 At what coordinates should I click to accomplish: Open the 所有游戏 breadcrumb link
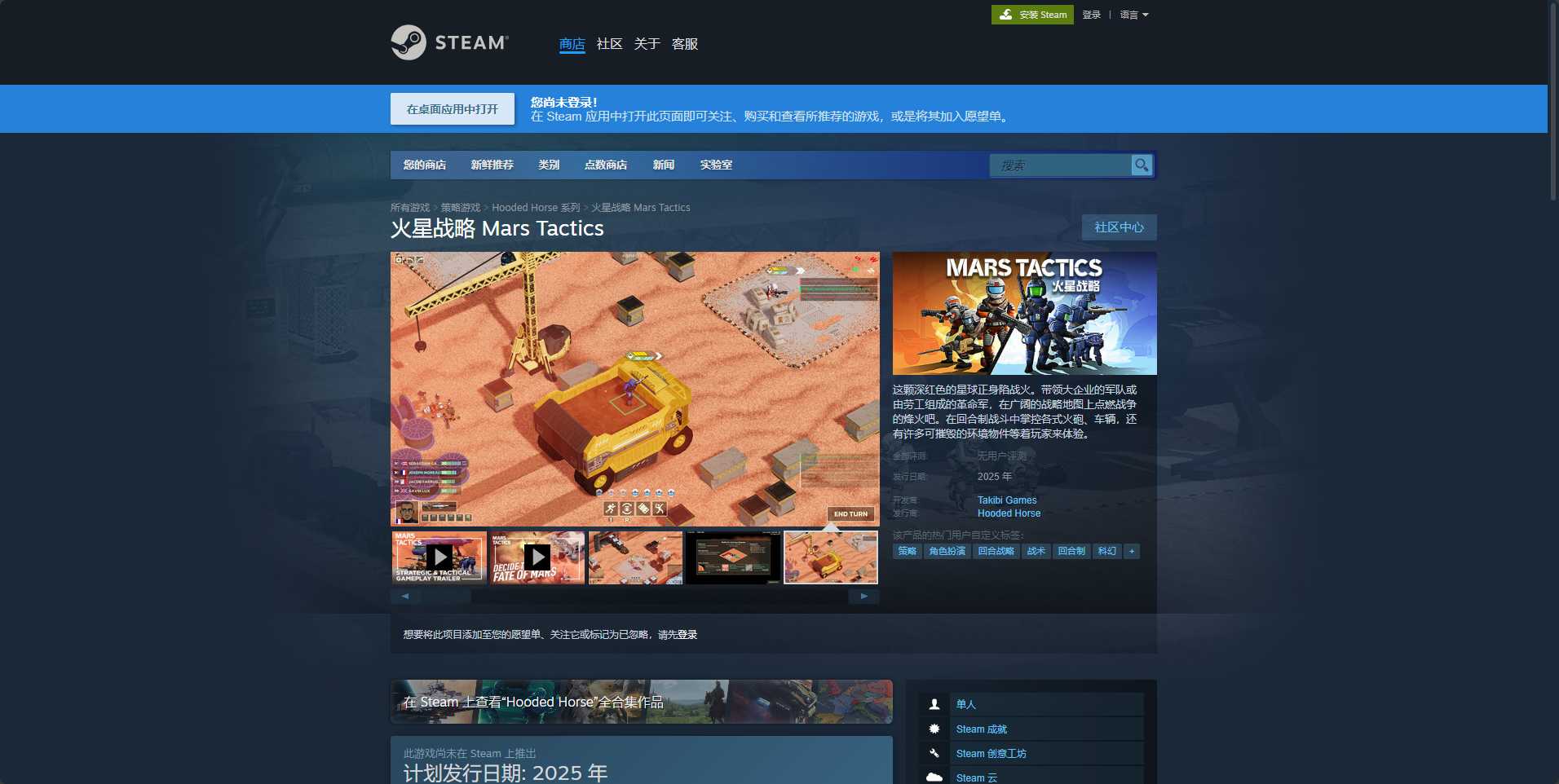(x=410, y=208)
